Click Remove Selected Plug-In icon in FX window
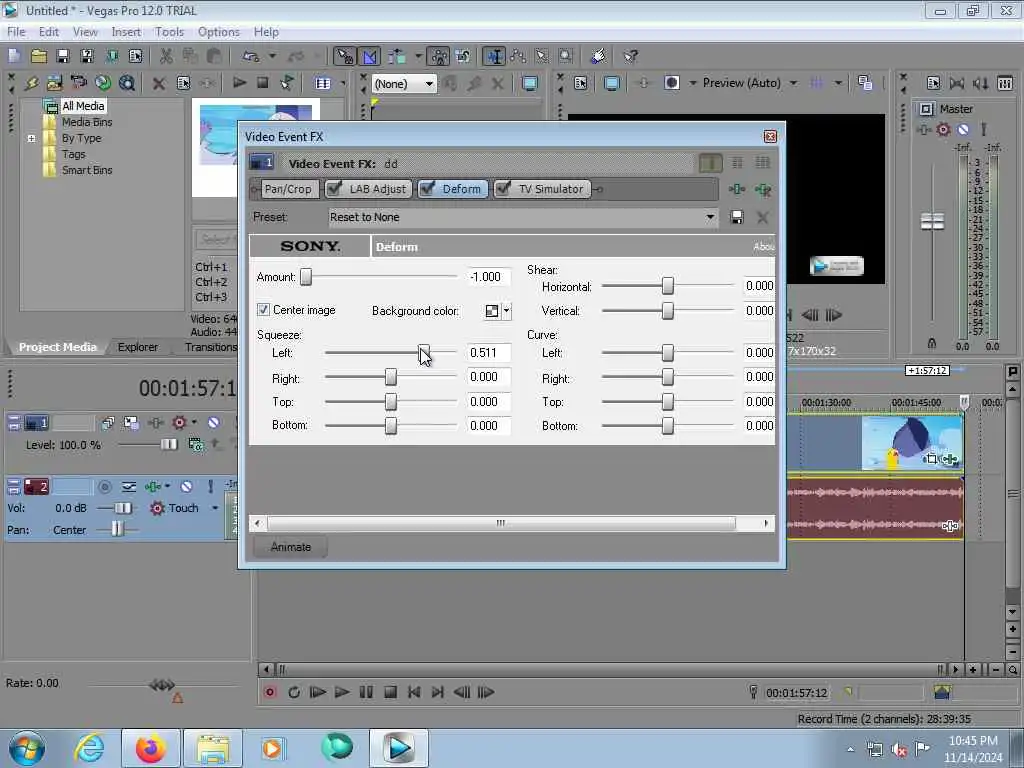 pos(762,189)
